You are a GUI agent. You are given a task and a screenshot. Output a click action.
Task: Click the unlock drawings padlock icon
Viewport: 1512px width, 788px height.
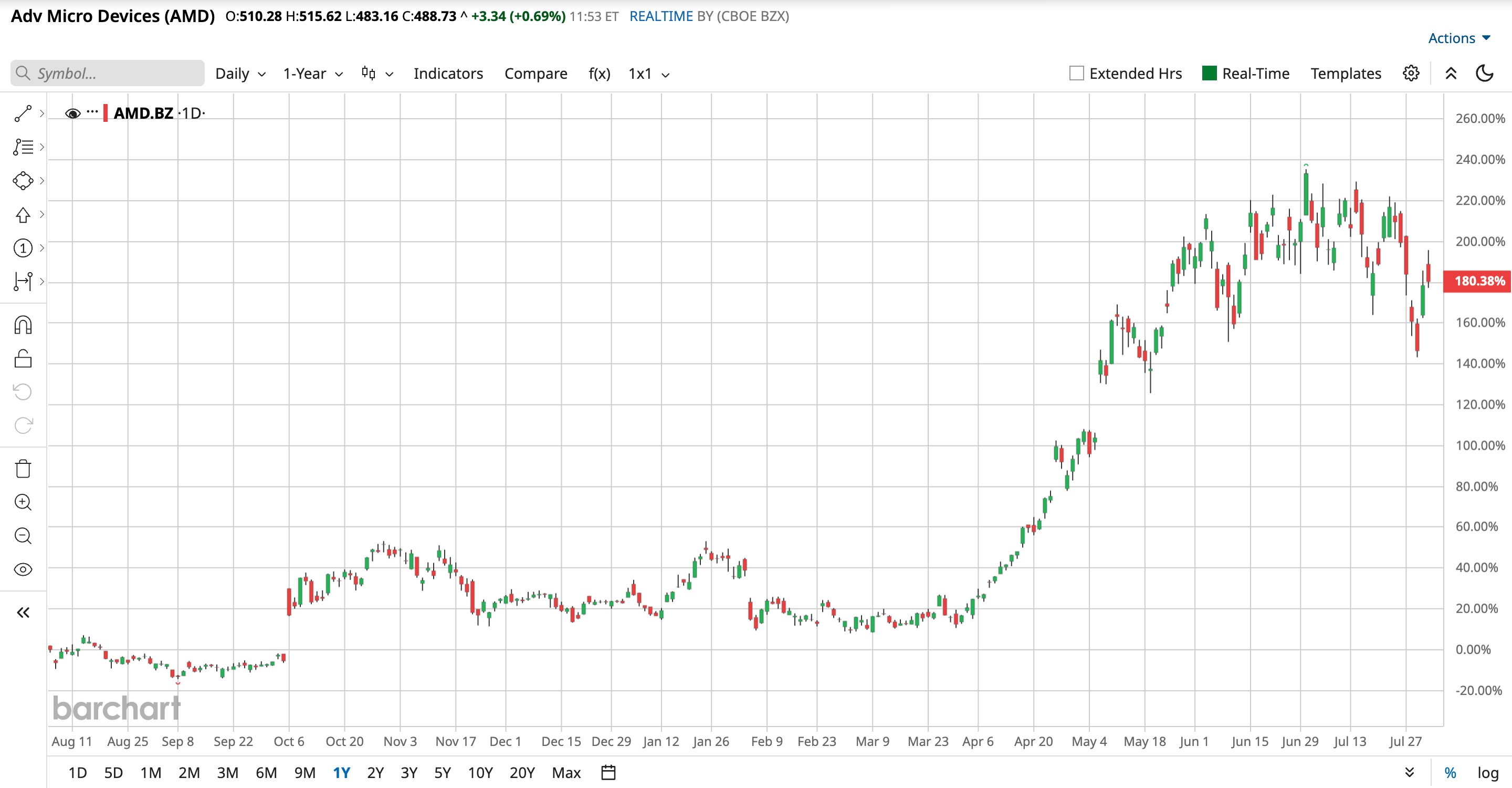pyautogui.click(x=23, y=358)
